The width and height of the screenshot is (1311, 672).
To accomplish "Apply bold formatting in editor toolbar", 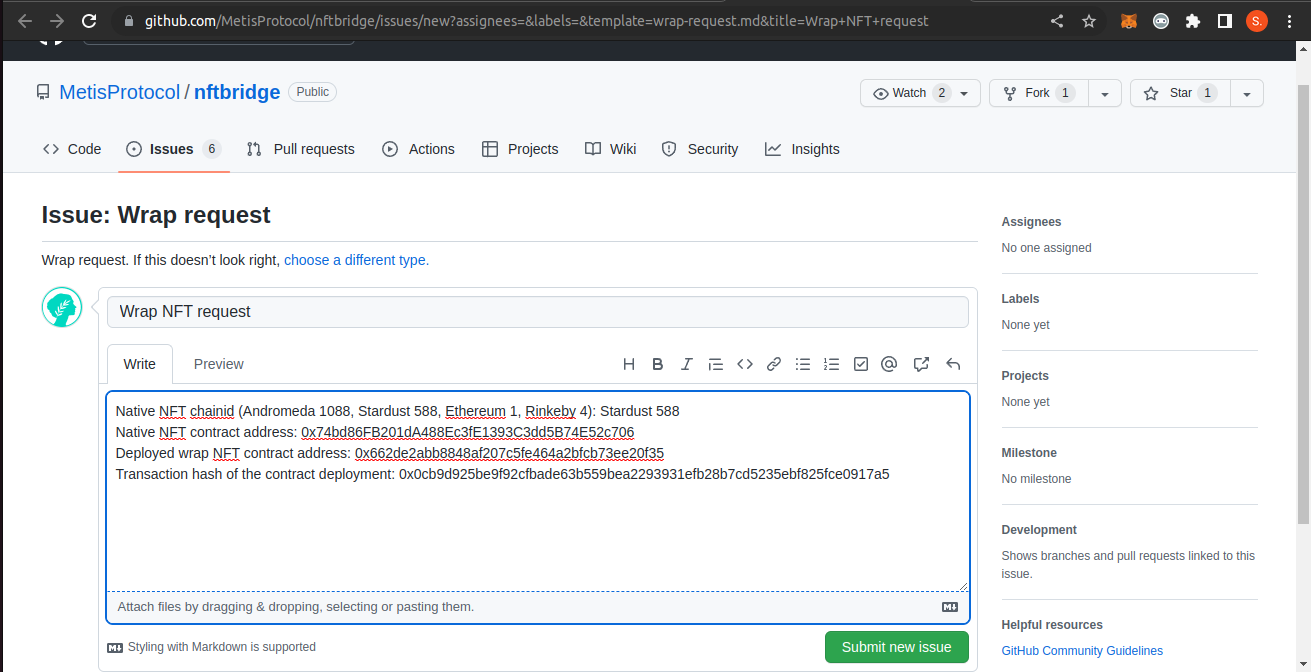I will [x=658, y=364].
